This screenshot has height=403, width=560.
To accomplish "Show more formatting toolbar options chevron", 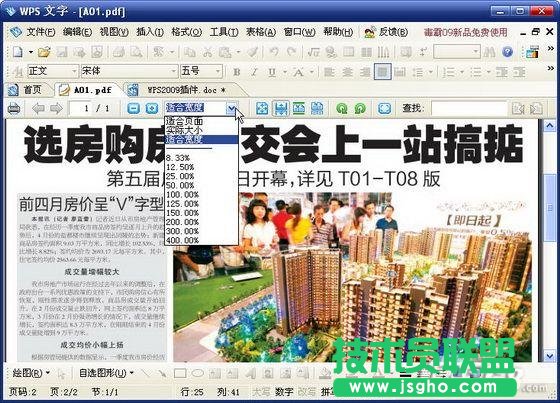I will [550, 68].
